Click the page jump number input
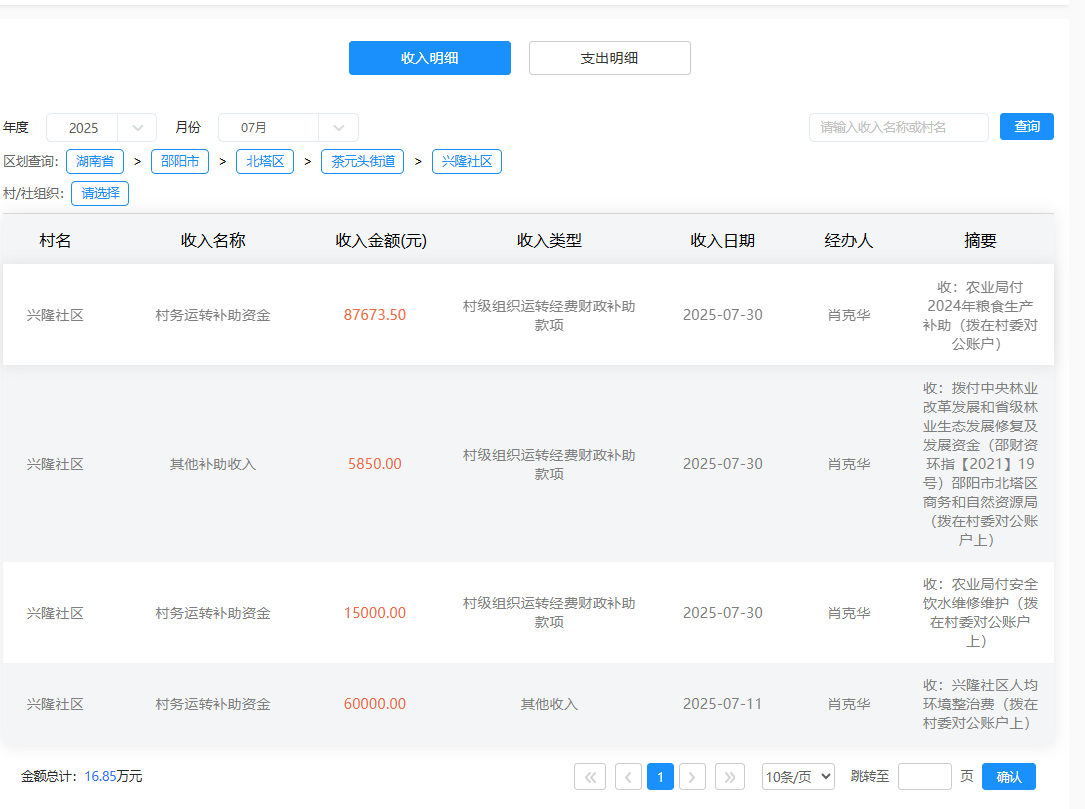The height and width of the screenshot is (809, 1085). pyautogui.click(x=924, y=776)
